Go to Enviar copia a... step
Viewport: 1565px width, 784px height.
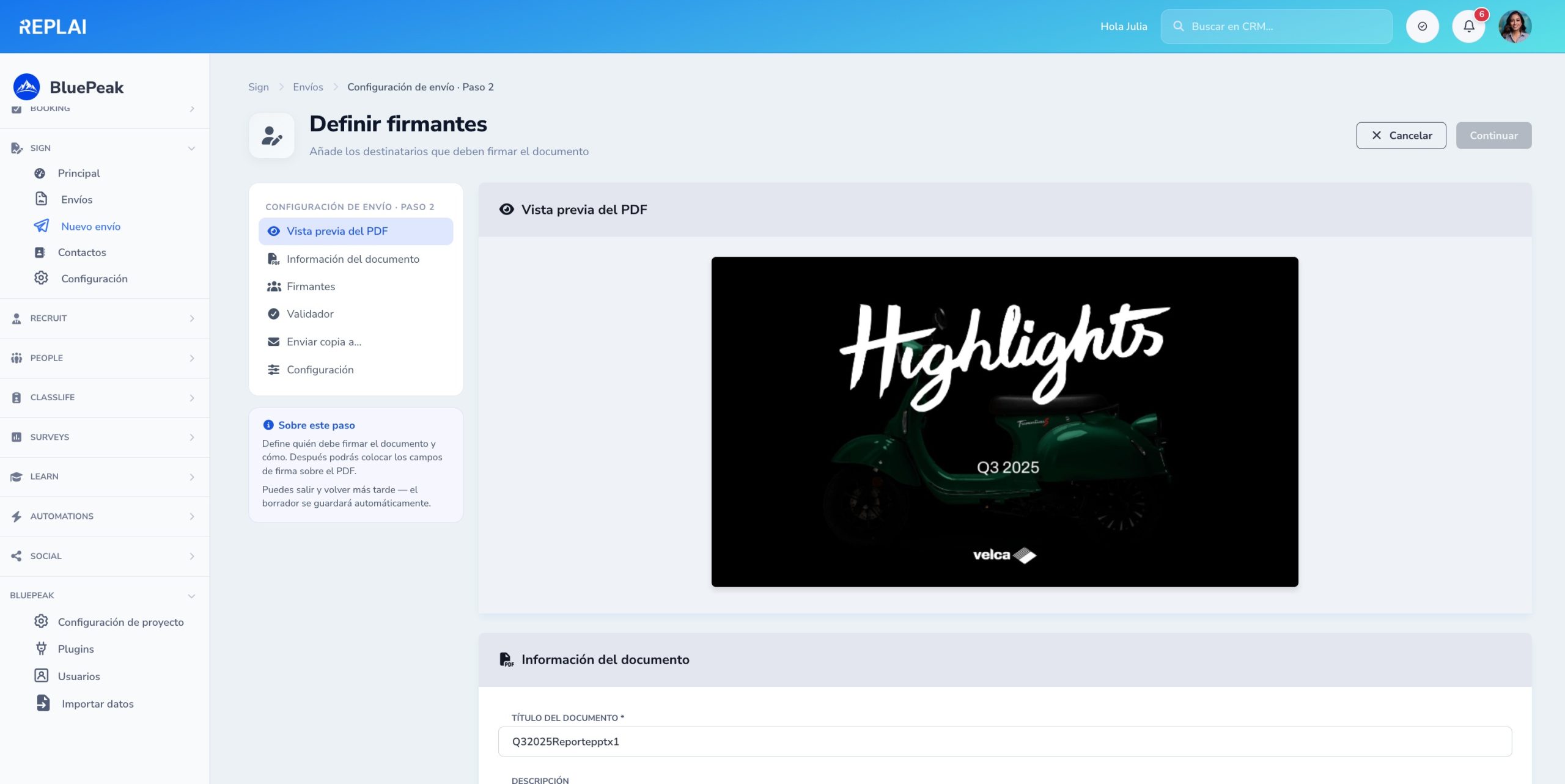(x=356, y=342)
